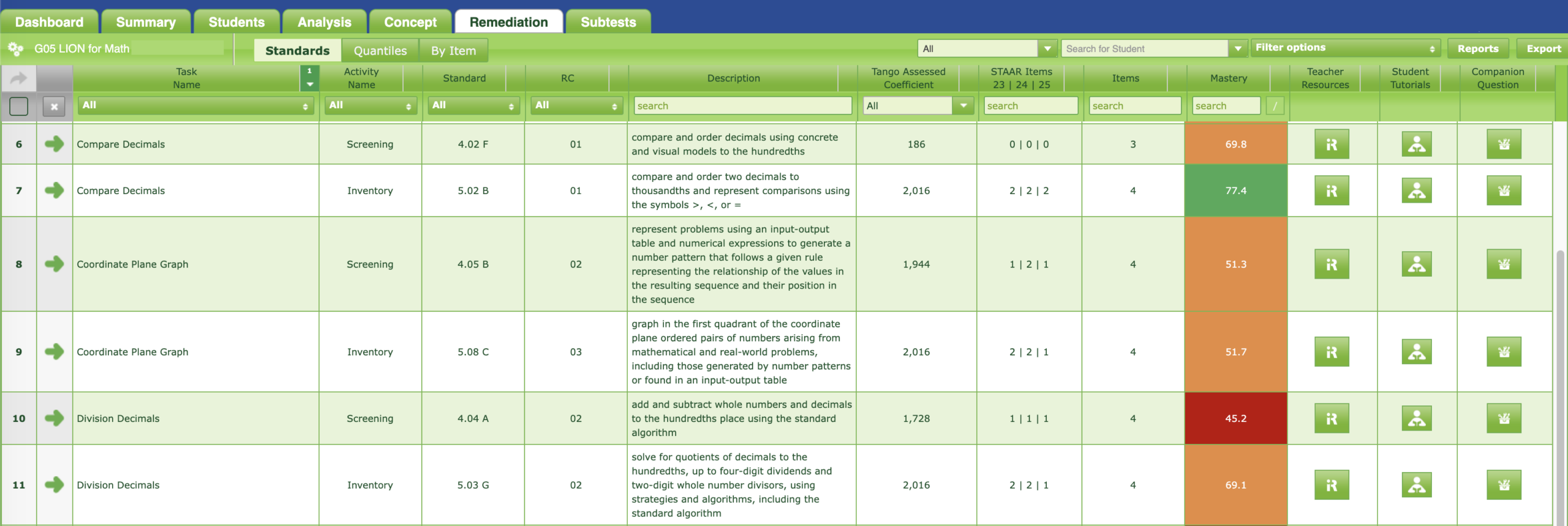The width and height of the screenshot is (1568, 526).
Task: Focus the Description search field
Action: pyautogui.click(x=742, y=106)
